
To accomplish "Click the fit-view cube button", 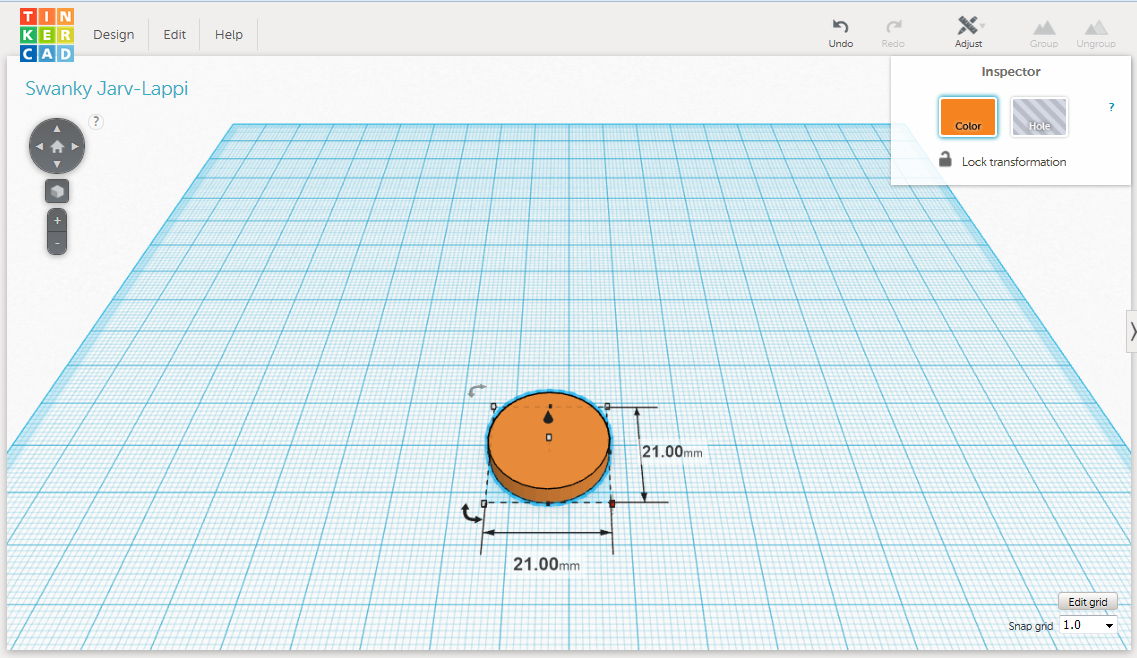I will coord(57,192).
